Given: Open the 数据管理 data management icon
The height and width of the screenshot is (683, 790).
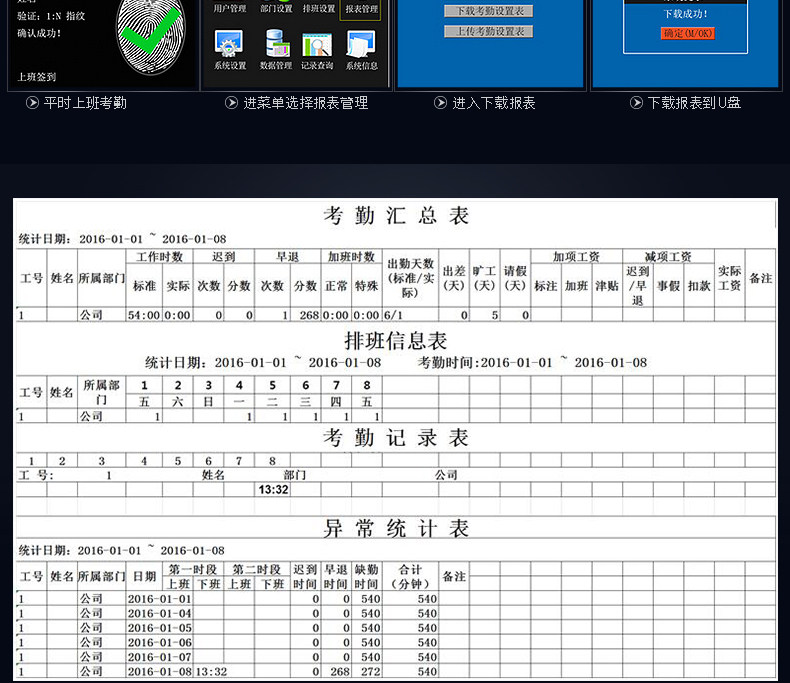Looking at the screenshot, I should (x=276, y=44).
